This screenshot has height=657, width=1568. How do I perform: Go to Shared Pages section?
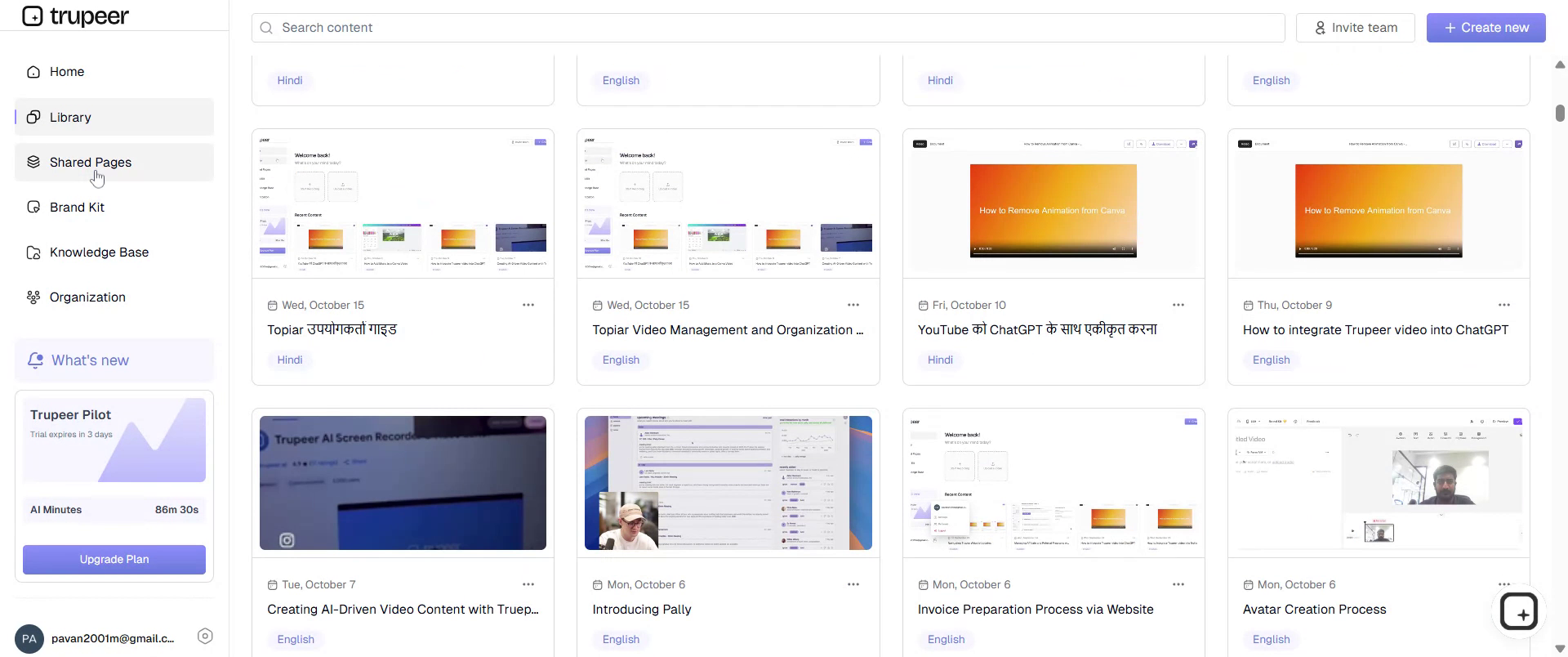[90, 163]
